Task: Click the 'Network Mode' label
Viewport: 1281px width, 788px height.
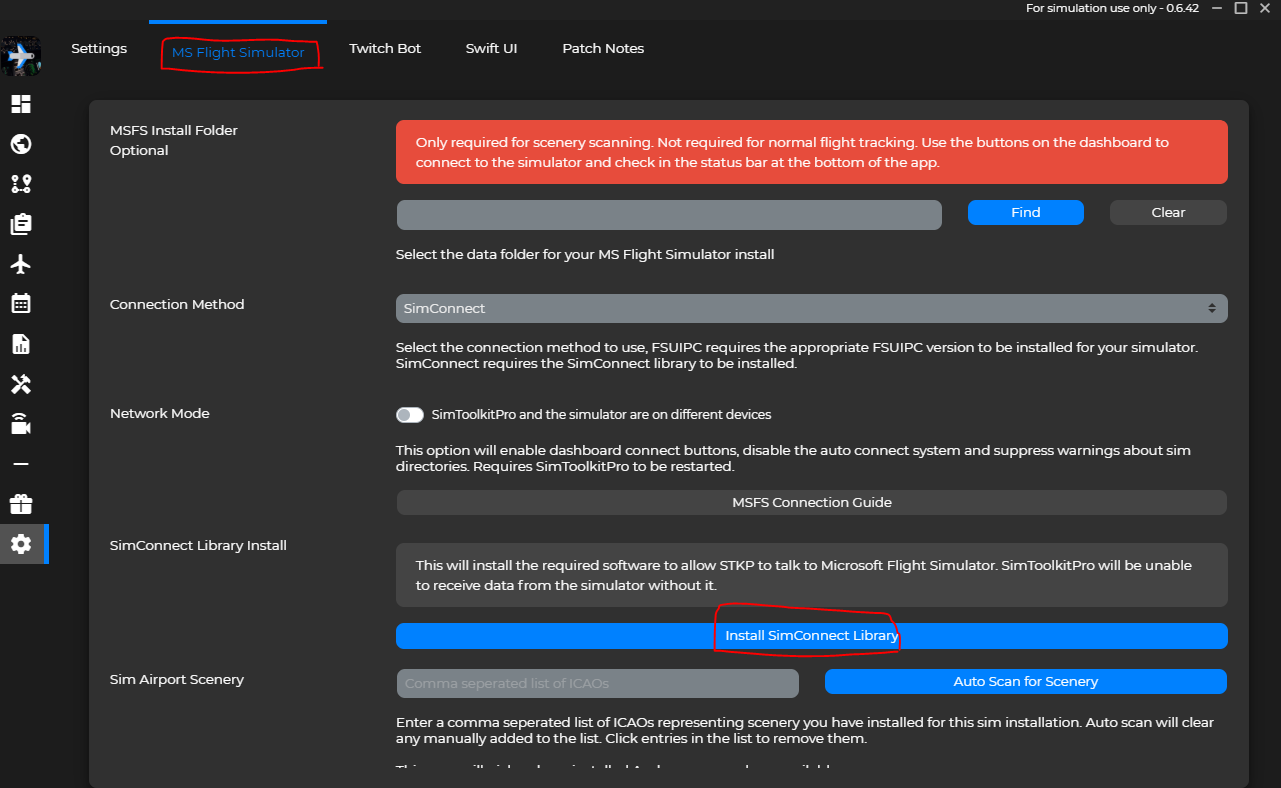Action: tap(160, 413)
